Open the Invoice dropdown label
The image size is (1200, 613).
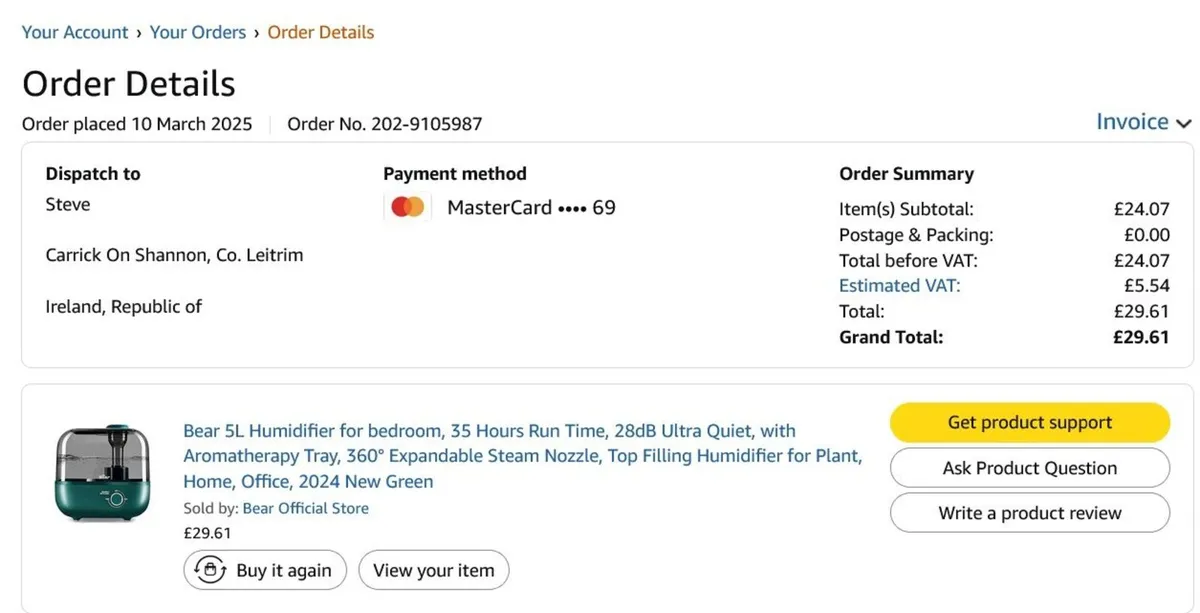coord(1132,122)
